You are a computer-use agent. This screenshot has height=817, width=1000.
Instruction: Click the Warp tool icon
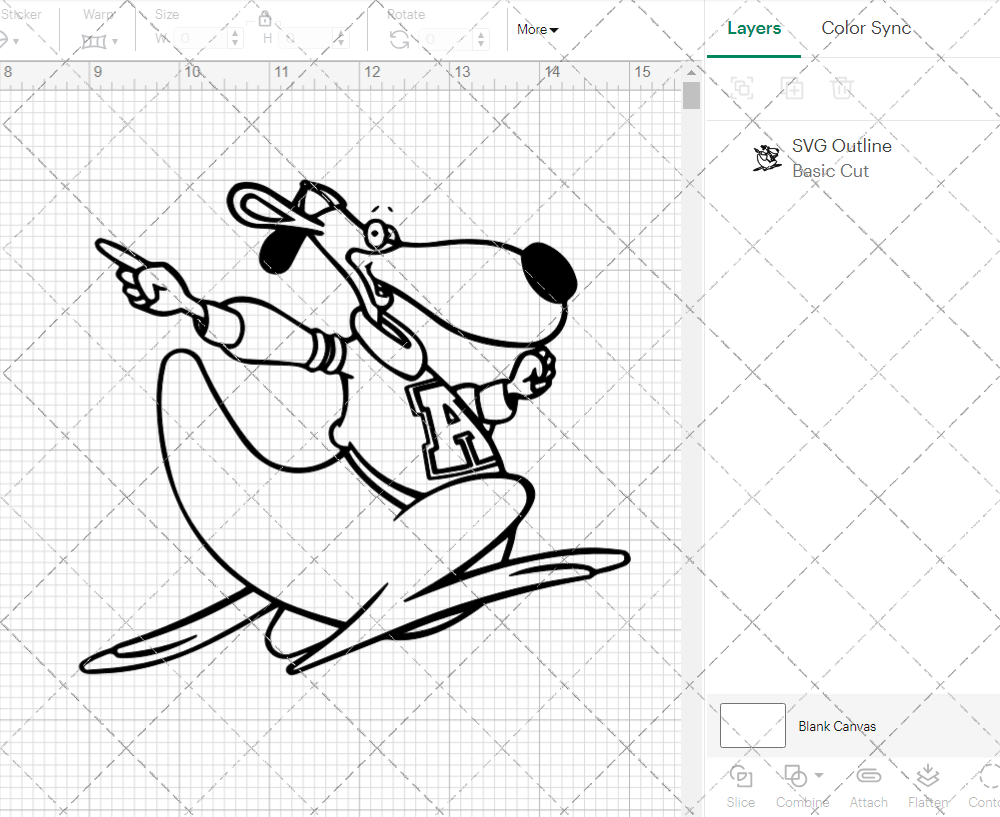94,41
